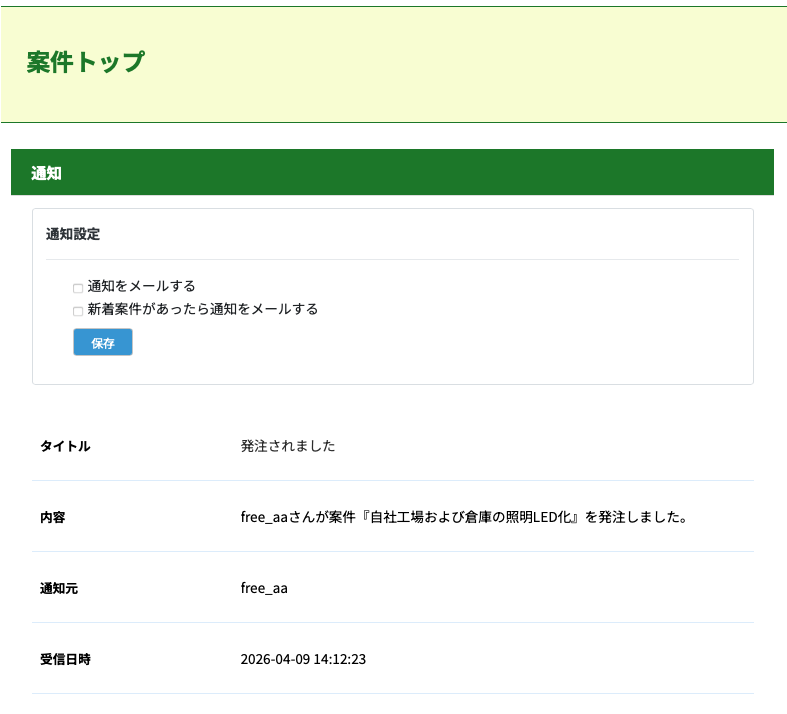Click the date 2026-04-09 in 受信日時

275,660
